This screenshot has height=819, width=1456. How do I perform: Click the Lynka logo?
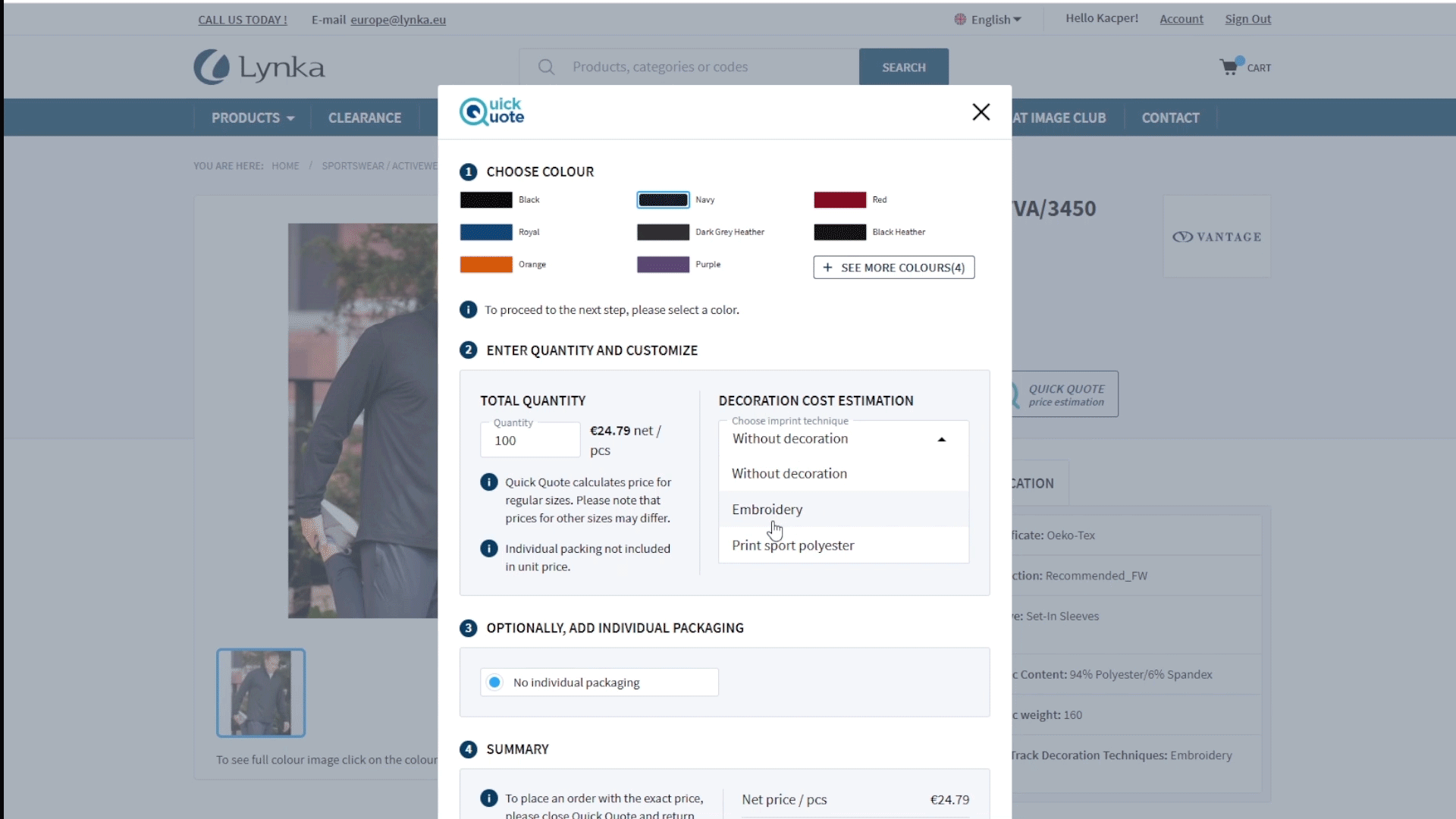[x=259, y=67]
